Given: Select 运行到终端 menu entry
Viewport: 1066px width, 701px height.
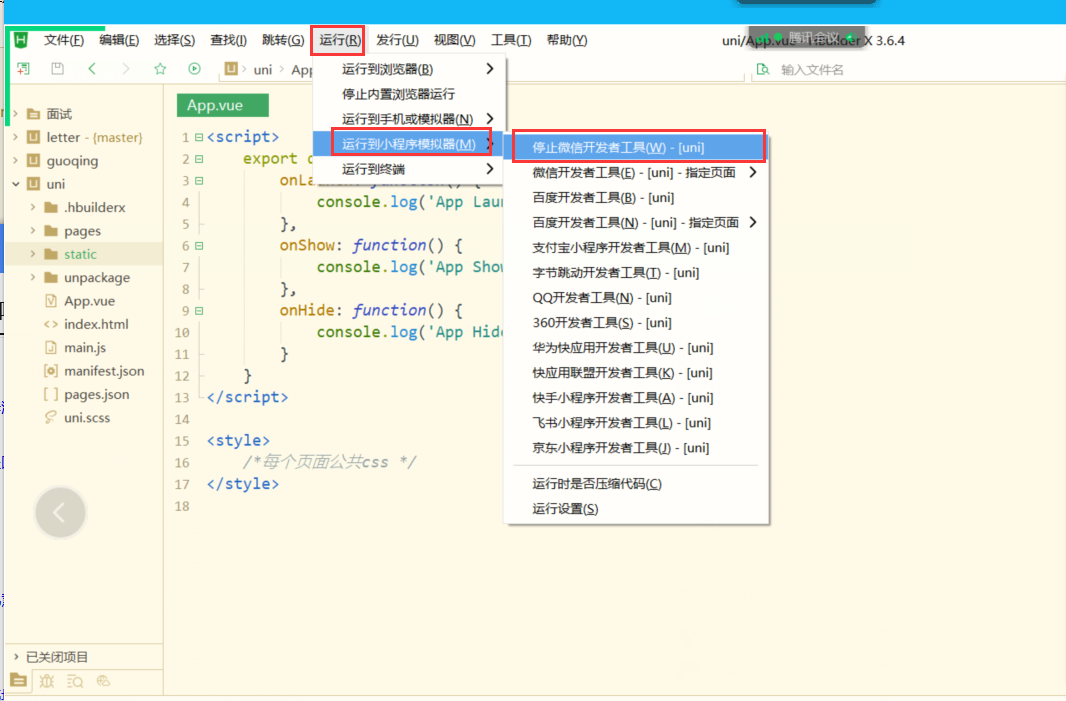Looking at the screenshot, I should 409,169.
